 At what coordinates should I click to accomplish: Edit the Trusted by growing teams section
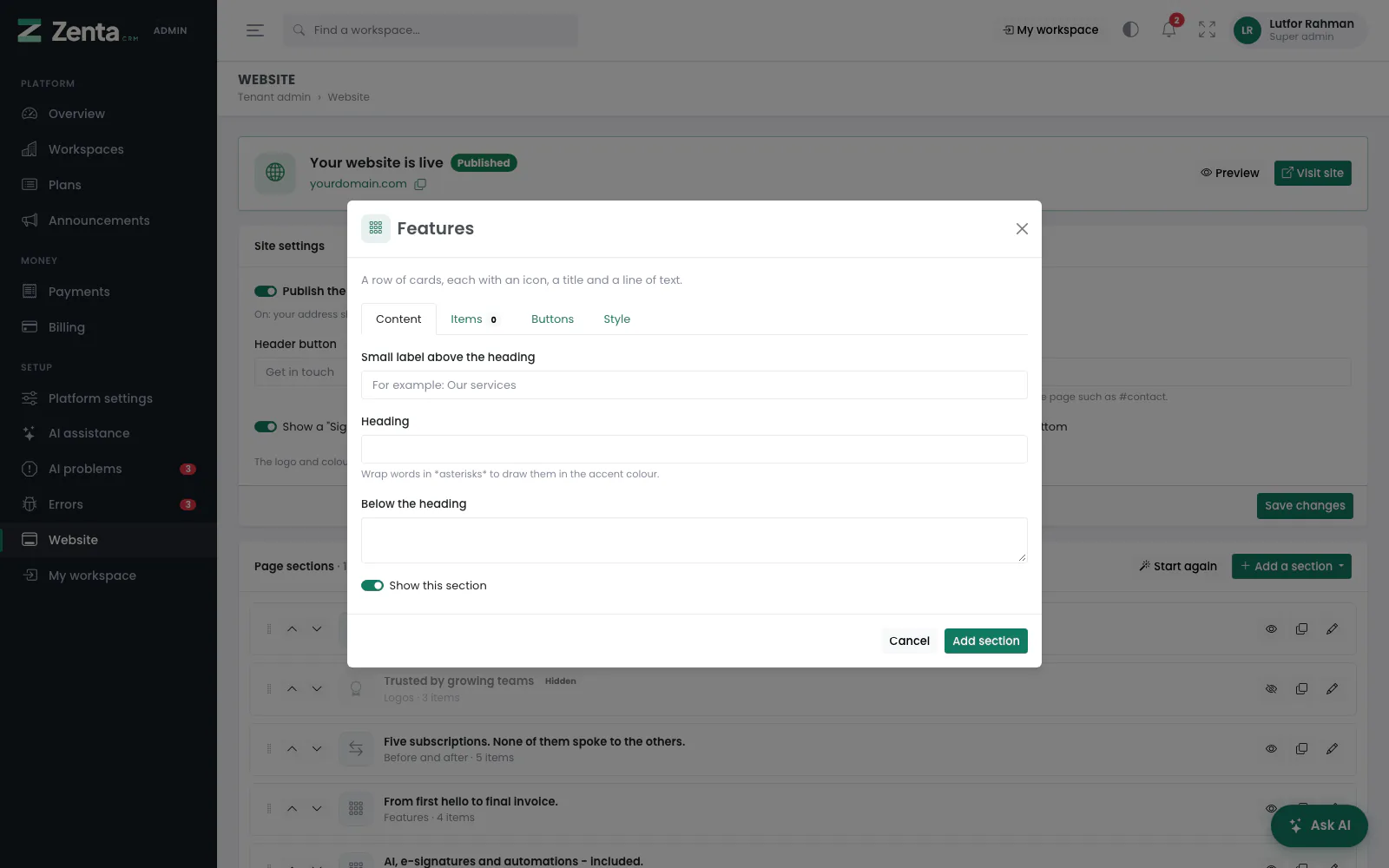coord(1332,689)
